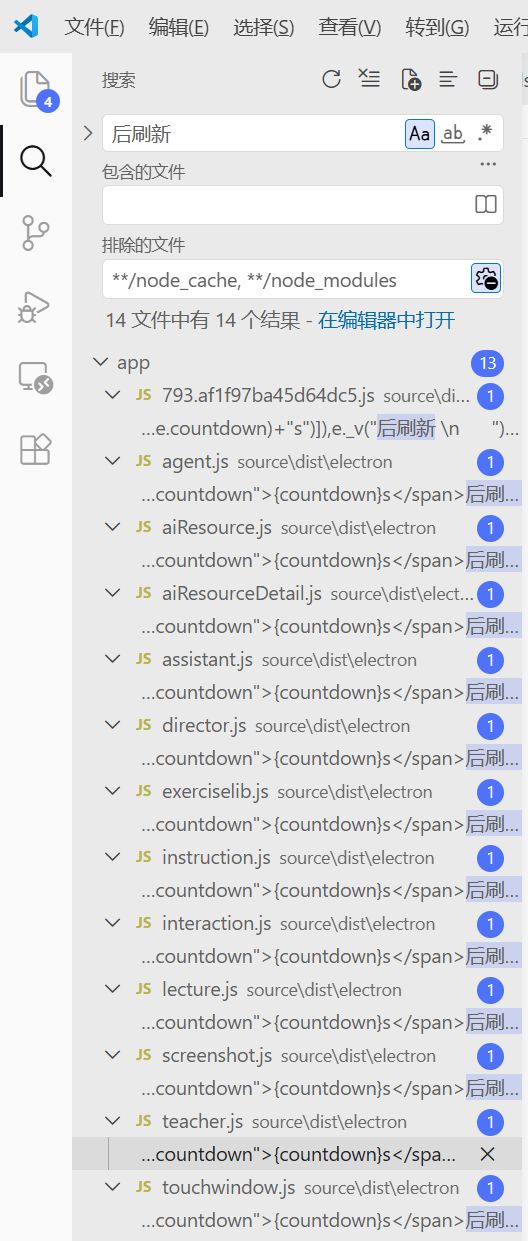
Task: Open the Run and Debug view
Action: 35,306
